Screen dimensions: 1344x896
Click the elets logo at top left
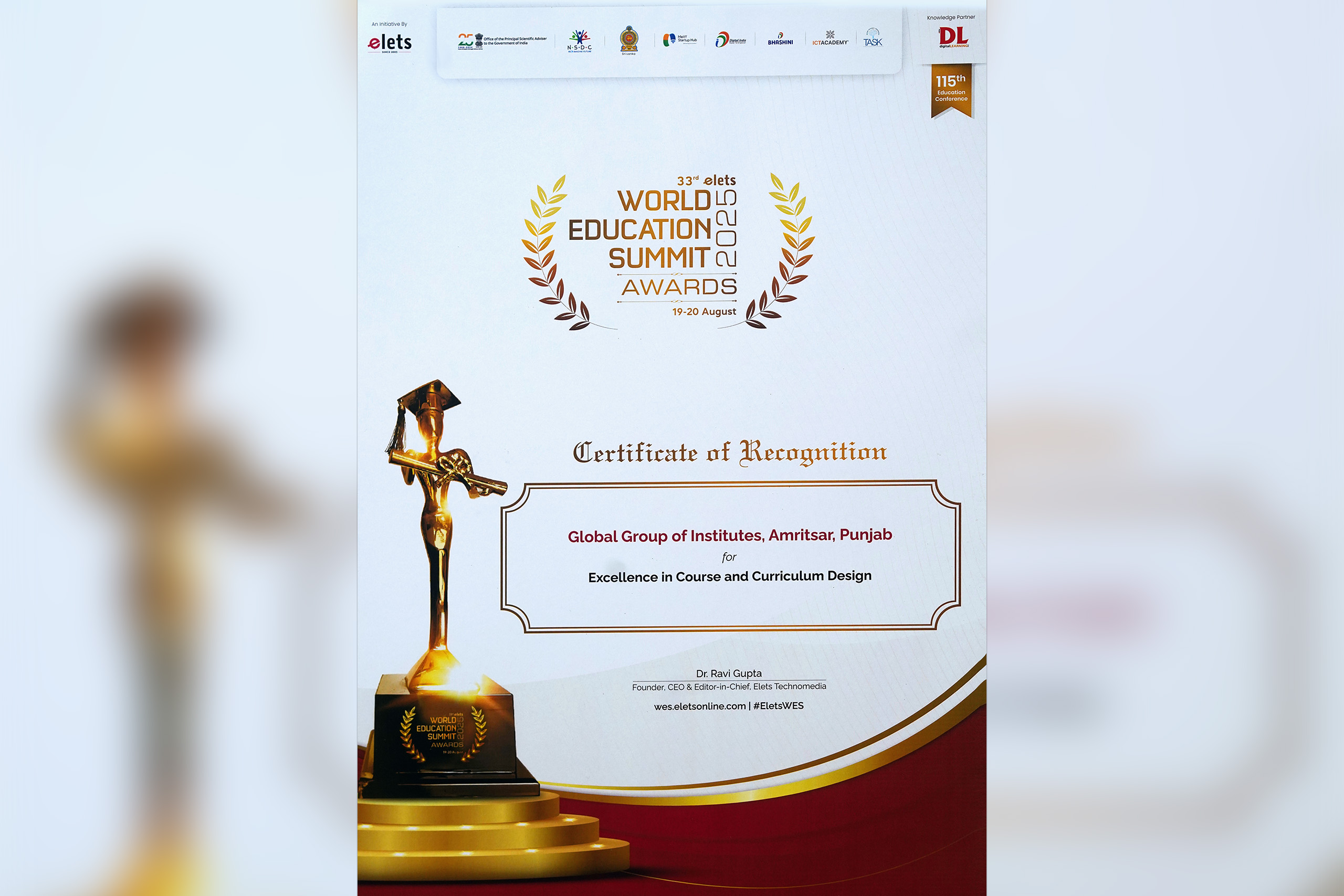pos(390,43)
